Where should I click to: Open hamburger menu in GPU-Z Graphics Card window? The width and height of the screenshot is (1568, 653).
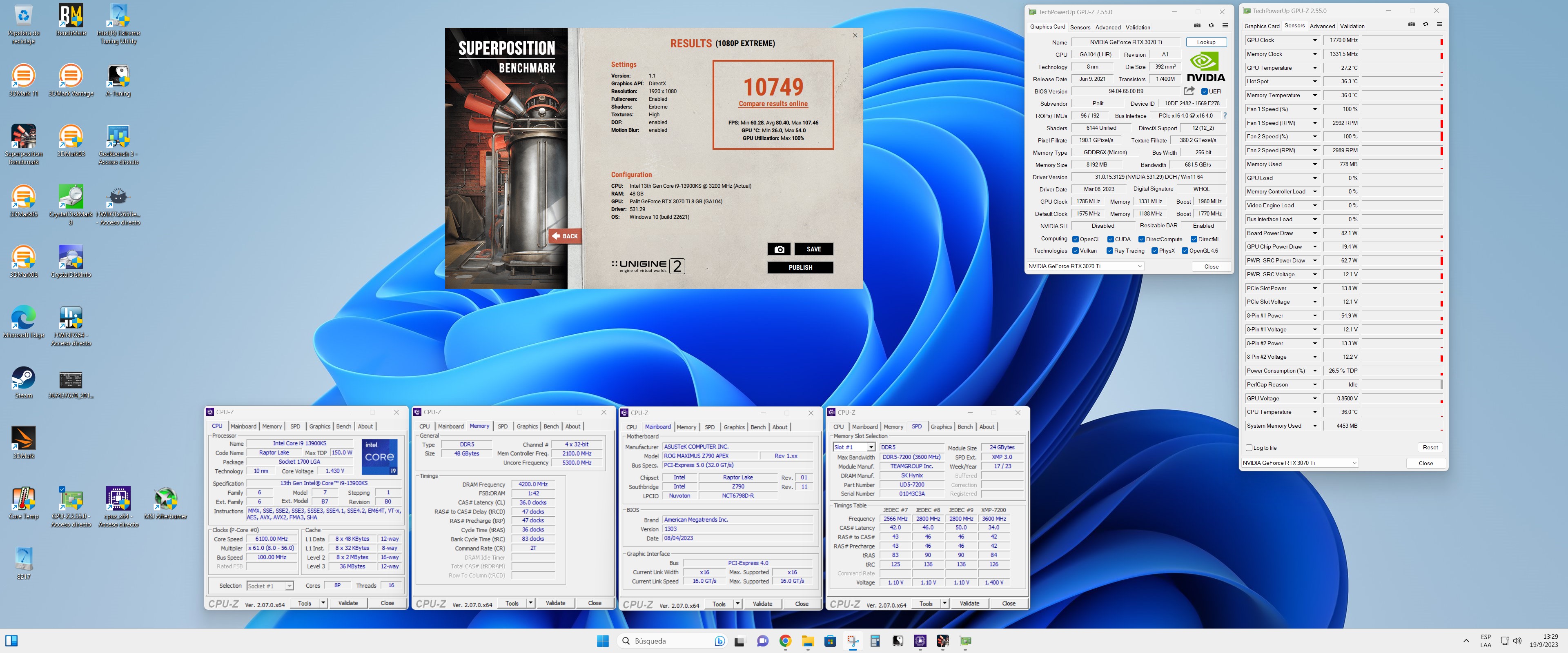click(x=1225, y=26)
